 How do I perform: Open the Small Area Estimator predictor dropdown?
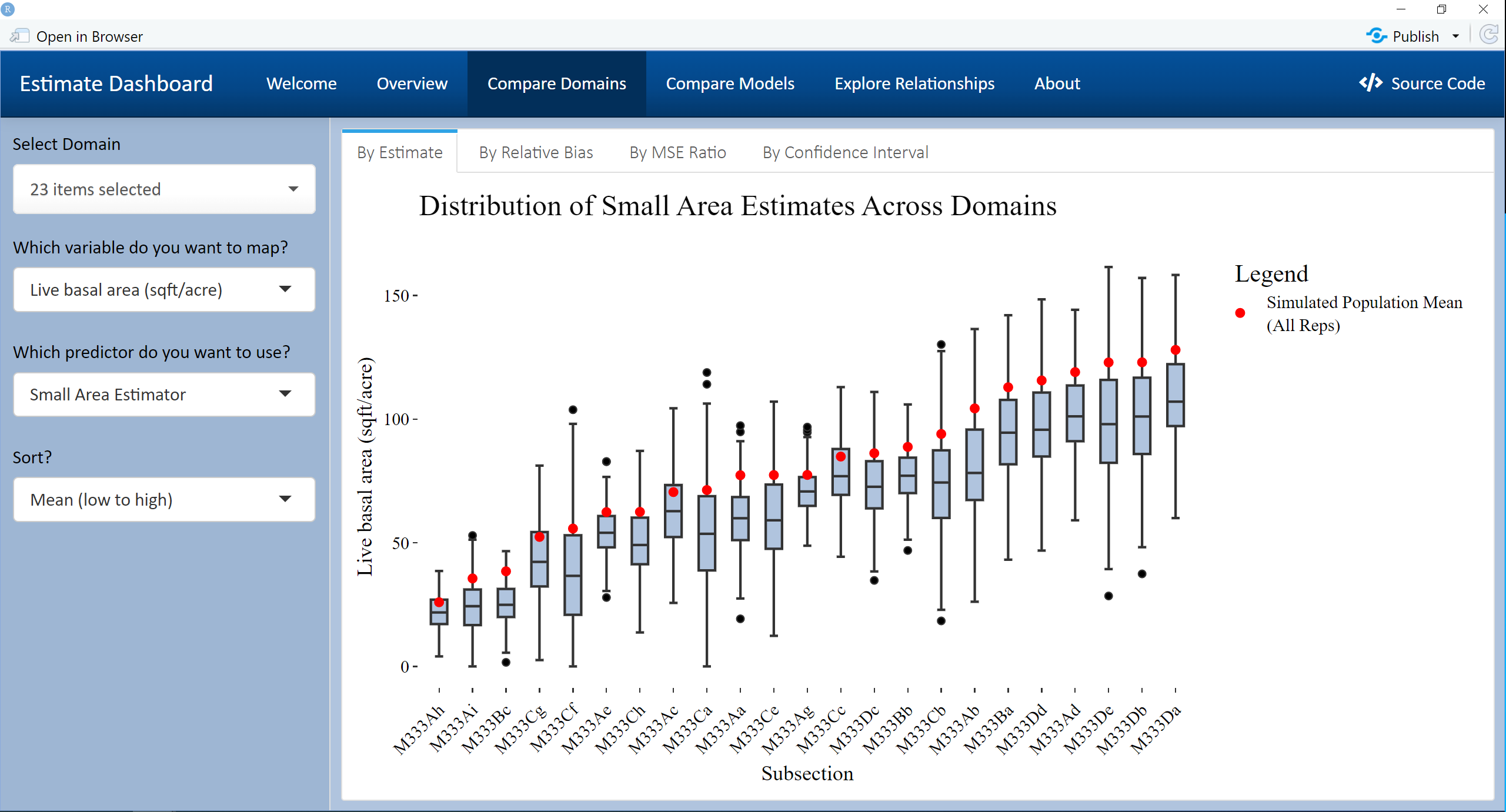tap(164, 394)
